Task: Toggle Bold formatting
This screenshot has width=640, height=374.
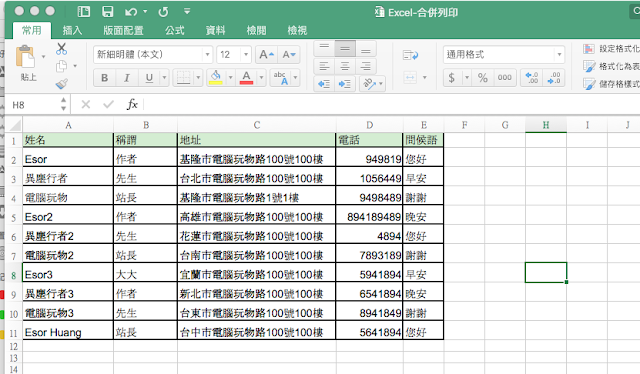Action: (x=104, y=78)
